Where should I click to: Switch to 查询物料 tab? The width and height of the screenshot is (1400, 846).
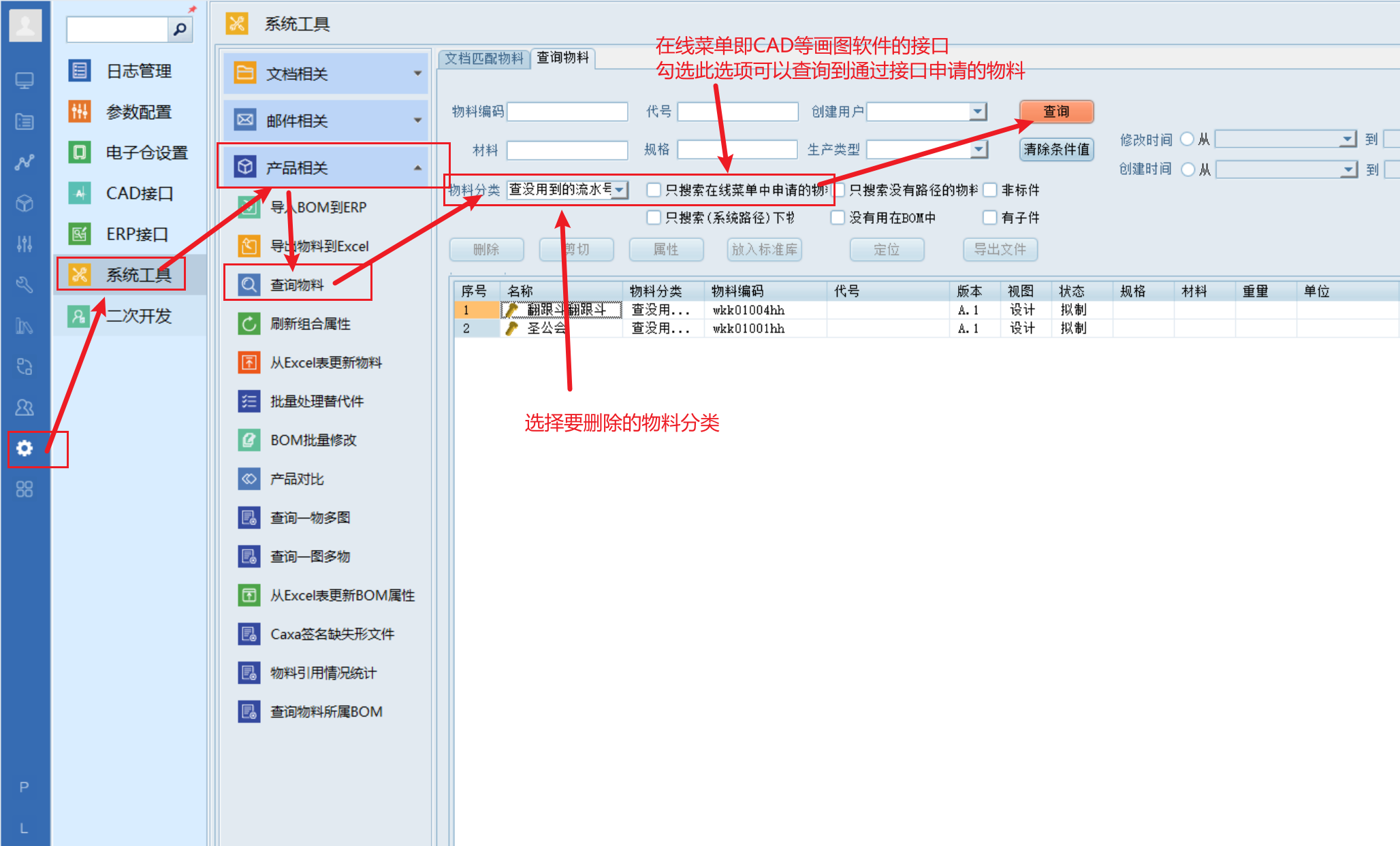tap(562, 58)
